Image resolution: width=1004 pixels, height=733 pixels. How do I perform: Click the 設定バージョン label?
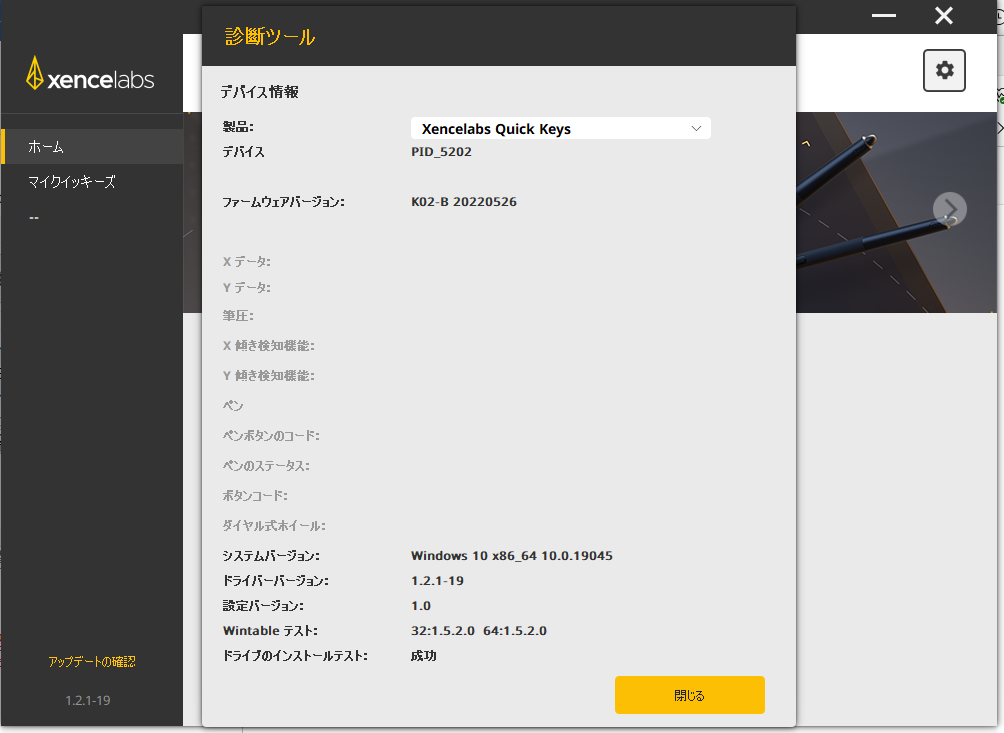[263, 606]
